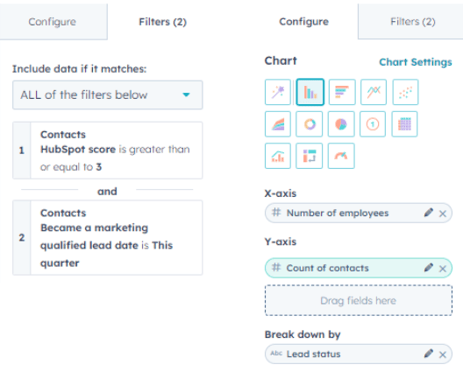Select the line chart type icon
The height and width of the screenshot is (372, 463).
click(374, 92)
